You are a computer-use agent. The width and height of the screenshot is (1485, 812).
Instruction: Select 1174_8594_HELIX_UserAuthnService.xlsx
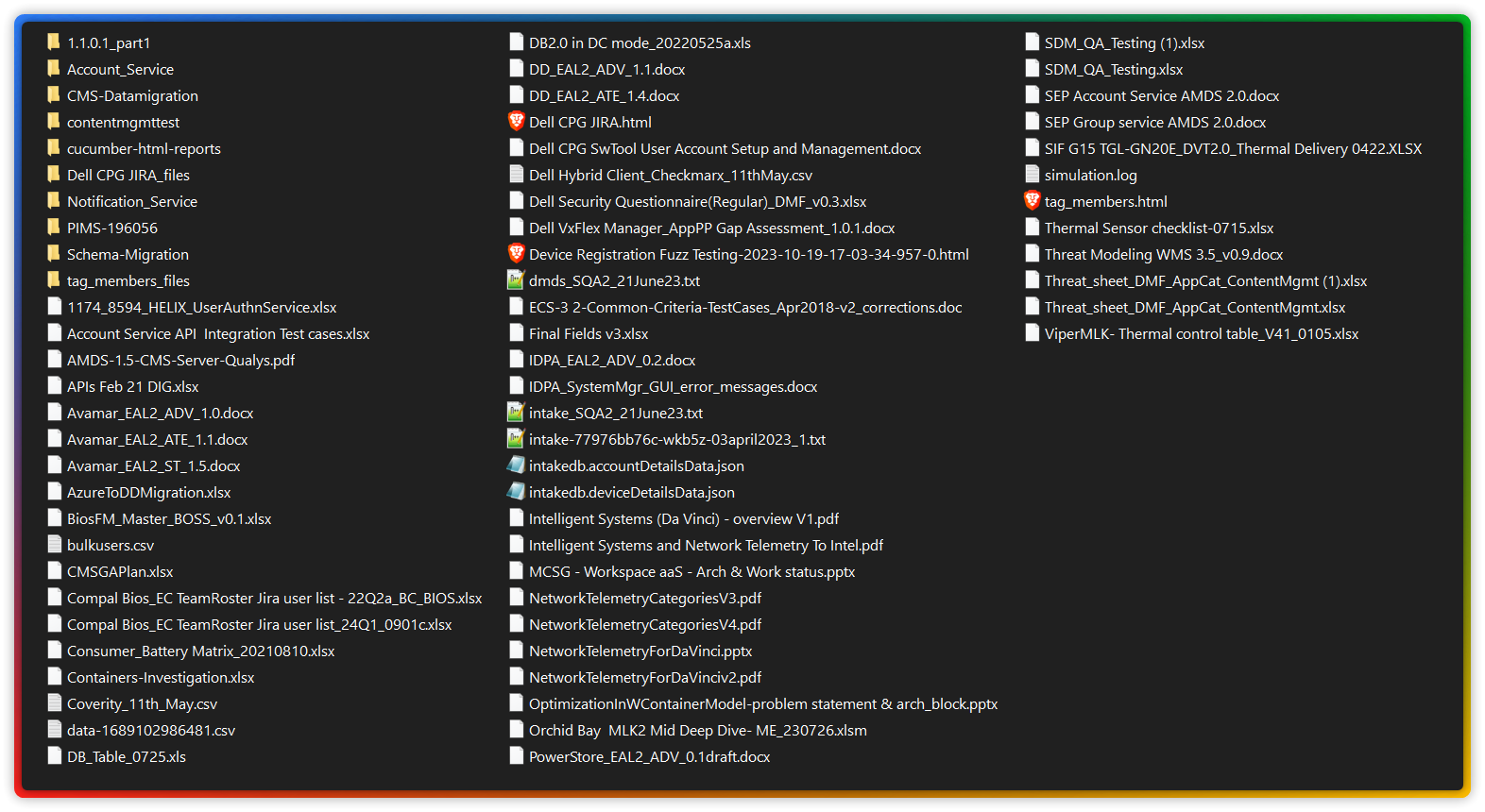coord(202,307)
